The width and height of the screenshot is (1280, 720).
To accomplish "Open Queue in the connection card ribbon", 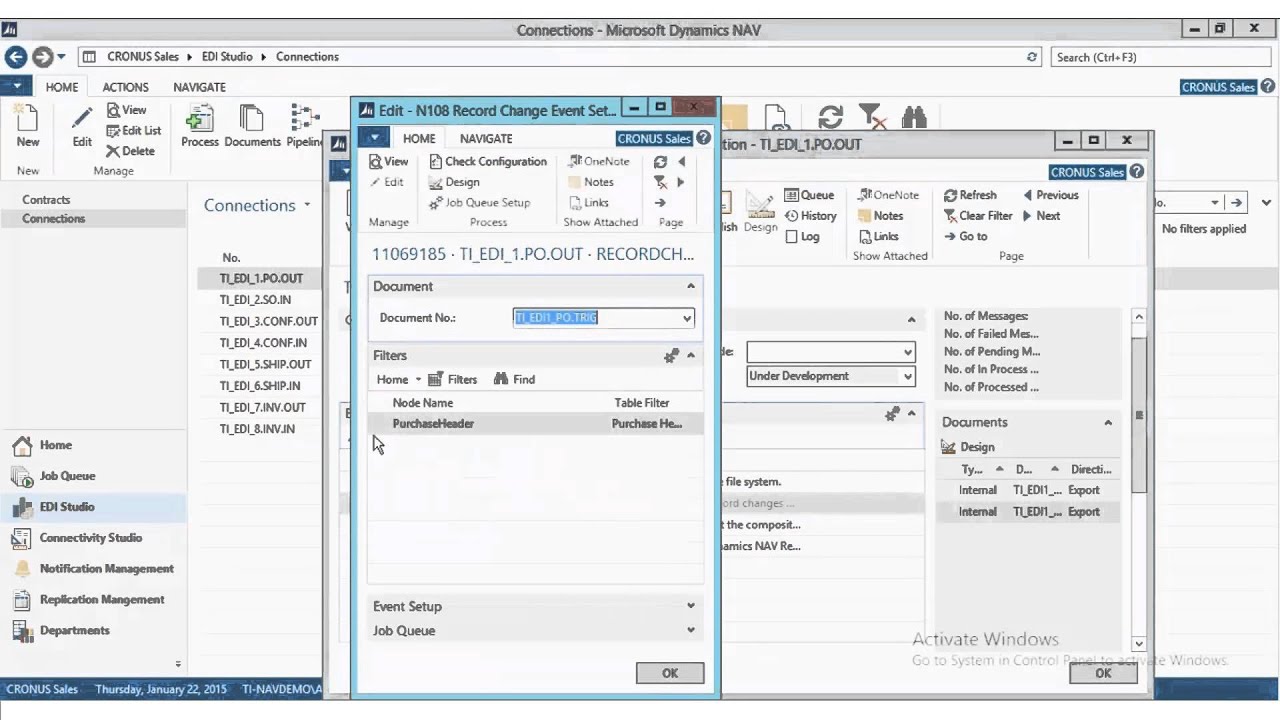I will coord(809,195).
